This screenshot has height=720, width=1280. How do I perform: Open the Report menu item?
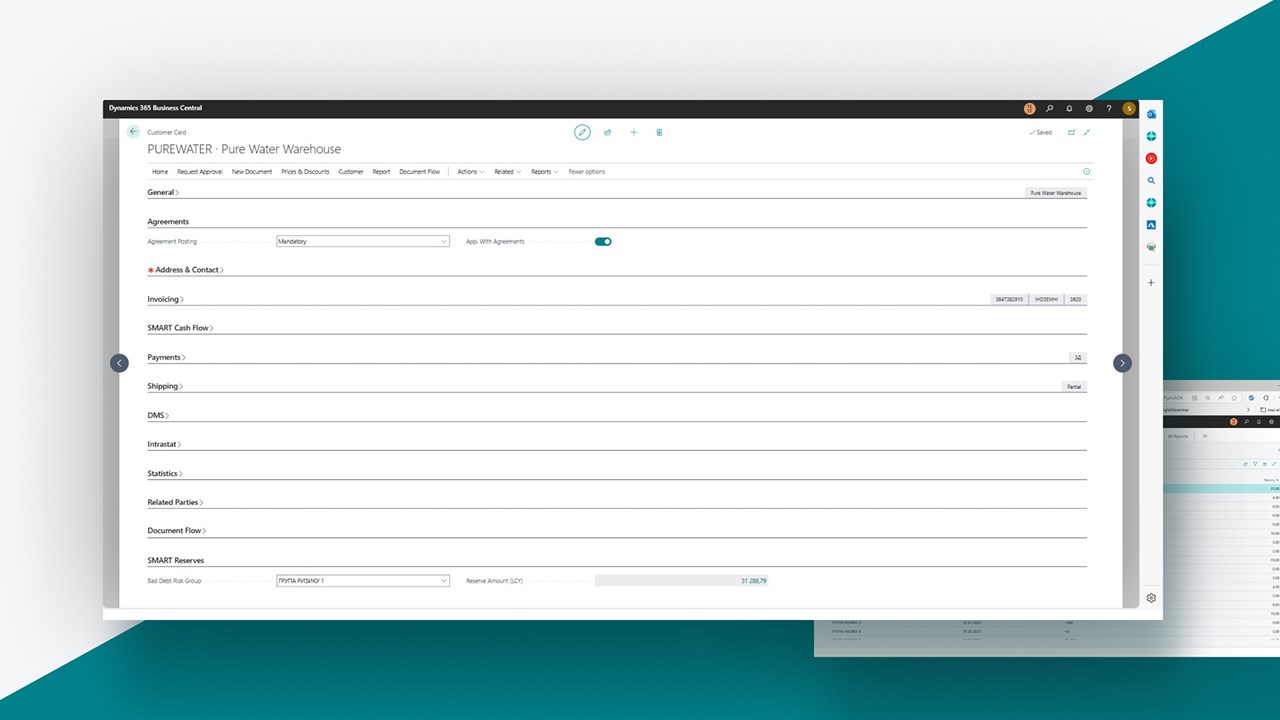pyautogui.click(x=381, y=172)
